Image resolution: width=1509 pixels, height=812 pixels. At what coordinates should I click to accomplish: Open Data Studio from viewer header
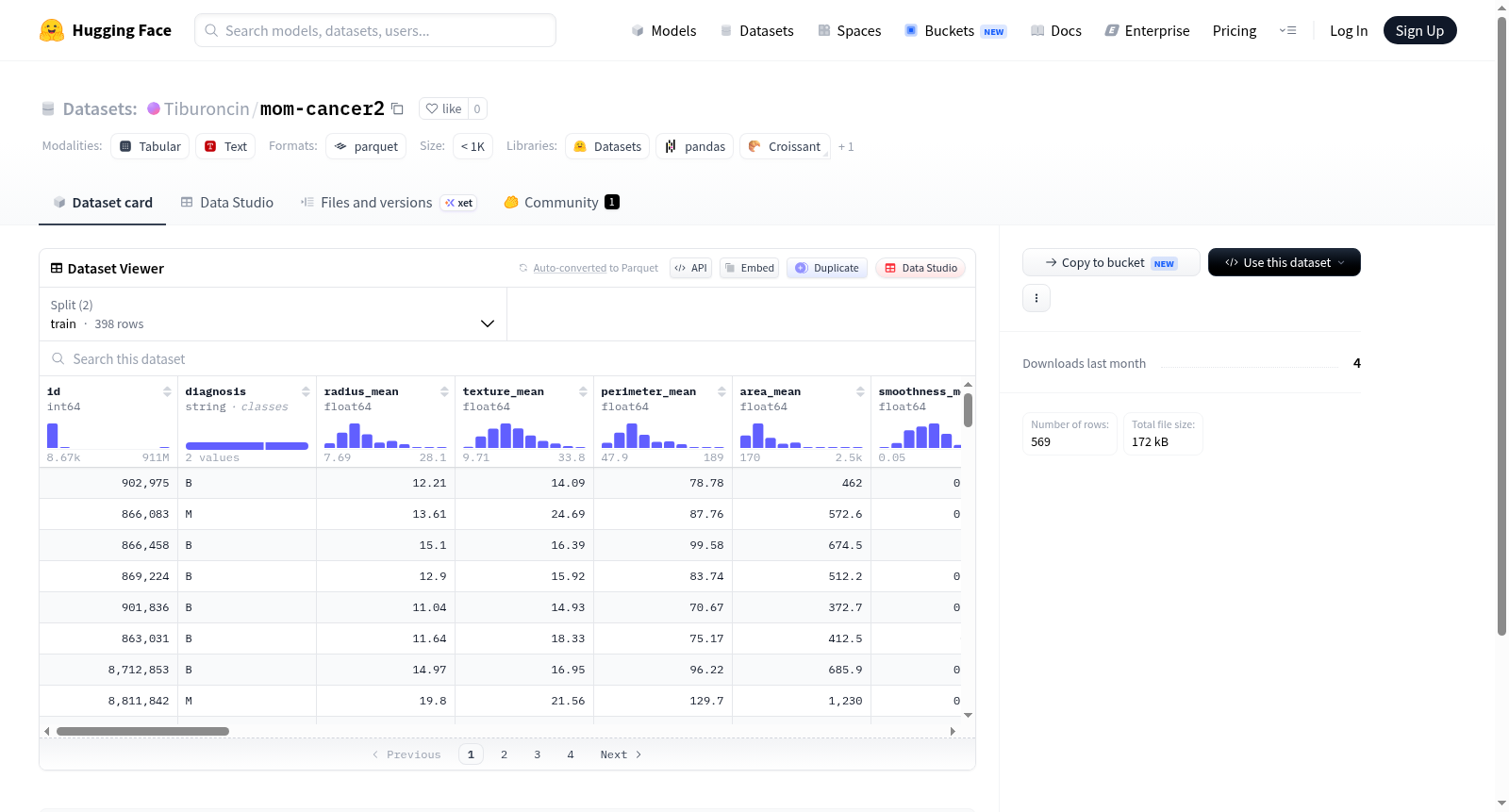[x=920, y=268]
